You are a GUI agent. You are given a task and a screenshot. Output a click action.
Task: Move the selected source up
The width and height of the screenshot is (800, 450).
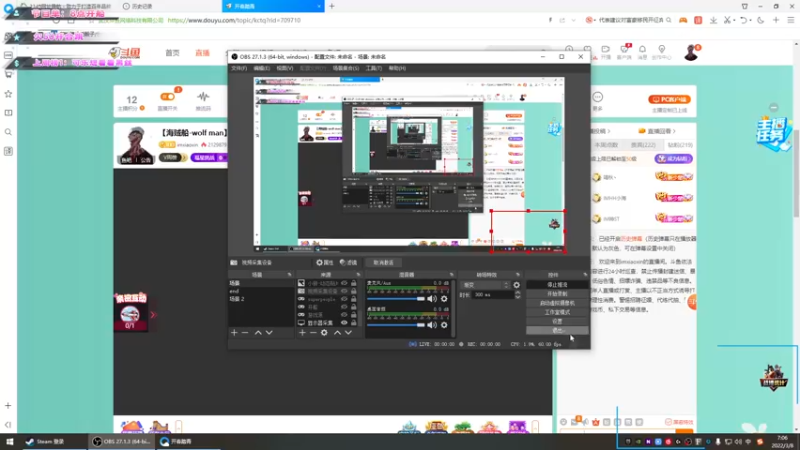pyautogui.click(x=337, y=333)
